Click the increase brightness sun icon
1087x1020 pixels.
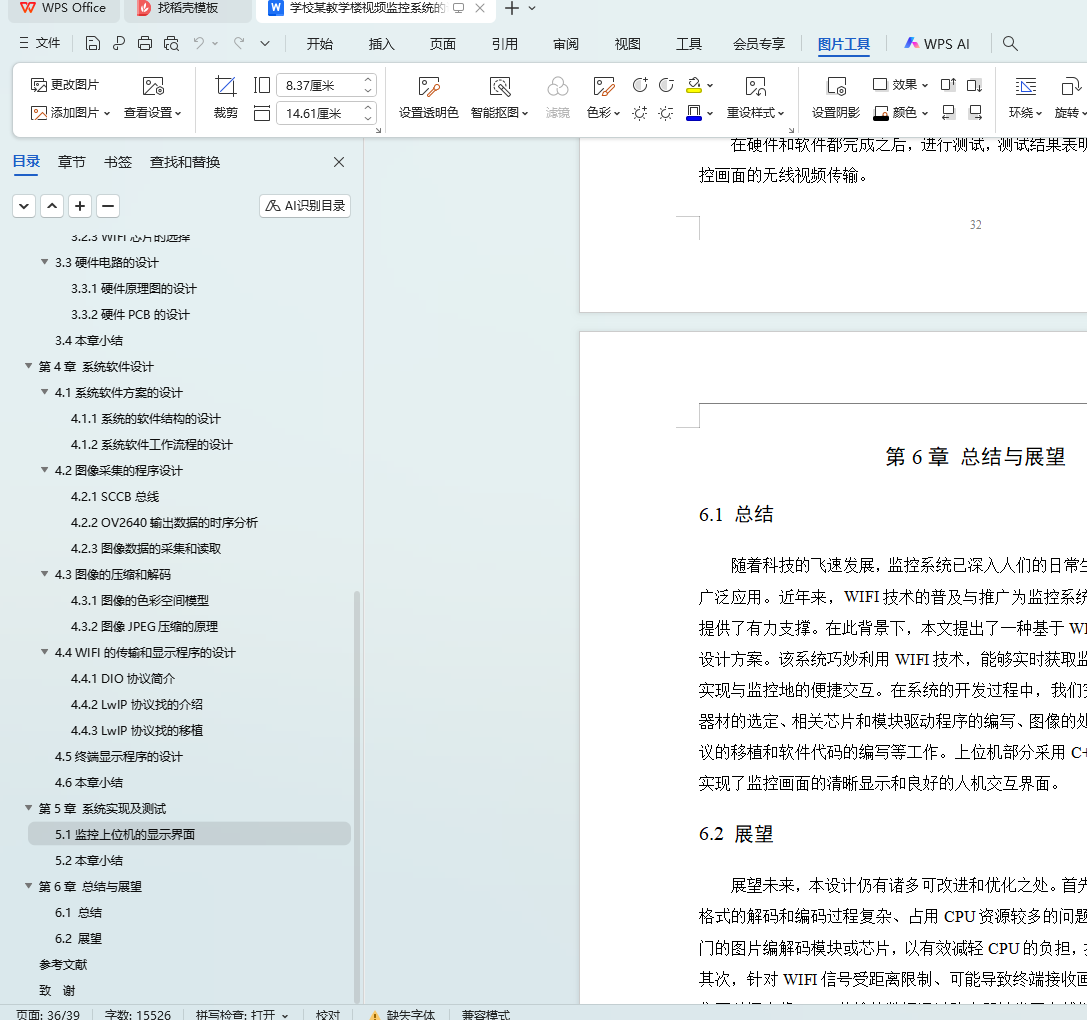coord(640,112)
